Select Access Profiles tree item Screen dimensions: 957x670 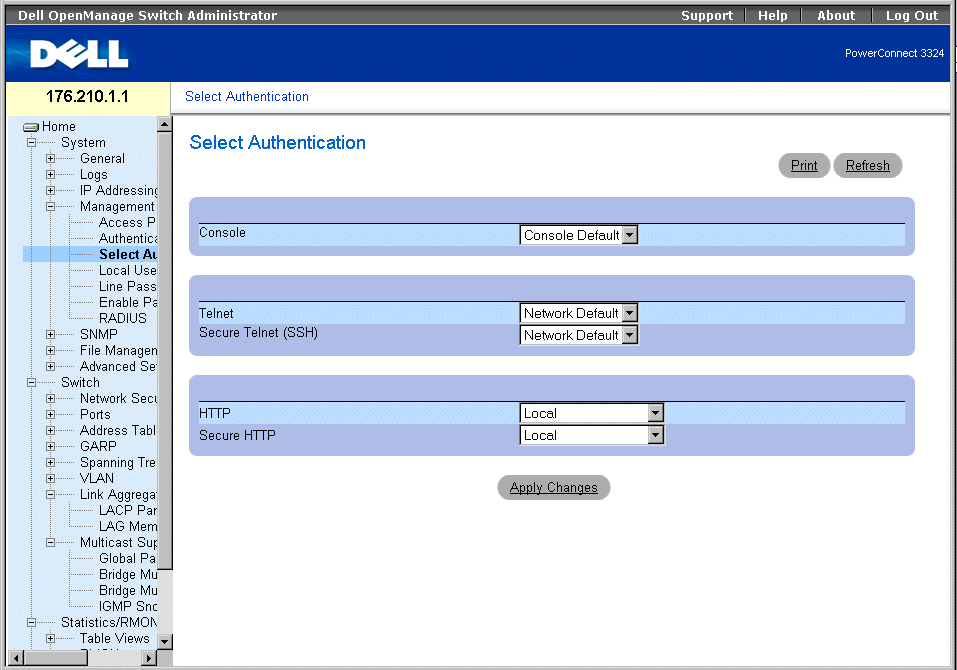[128, 222]
